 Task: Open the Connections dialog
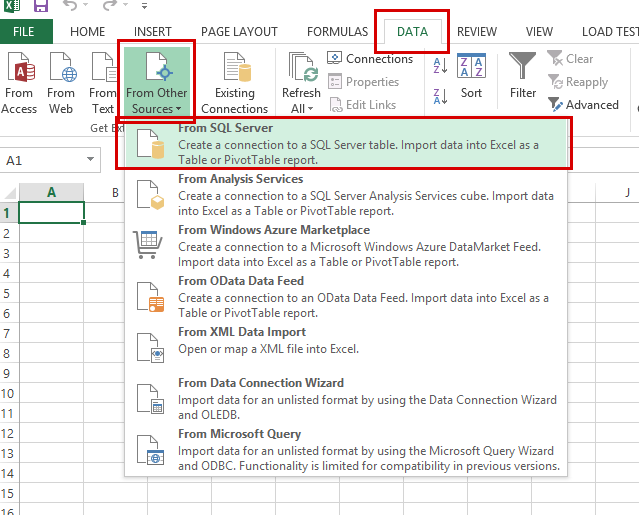[370, 59]
